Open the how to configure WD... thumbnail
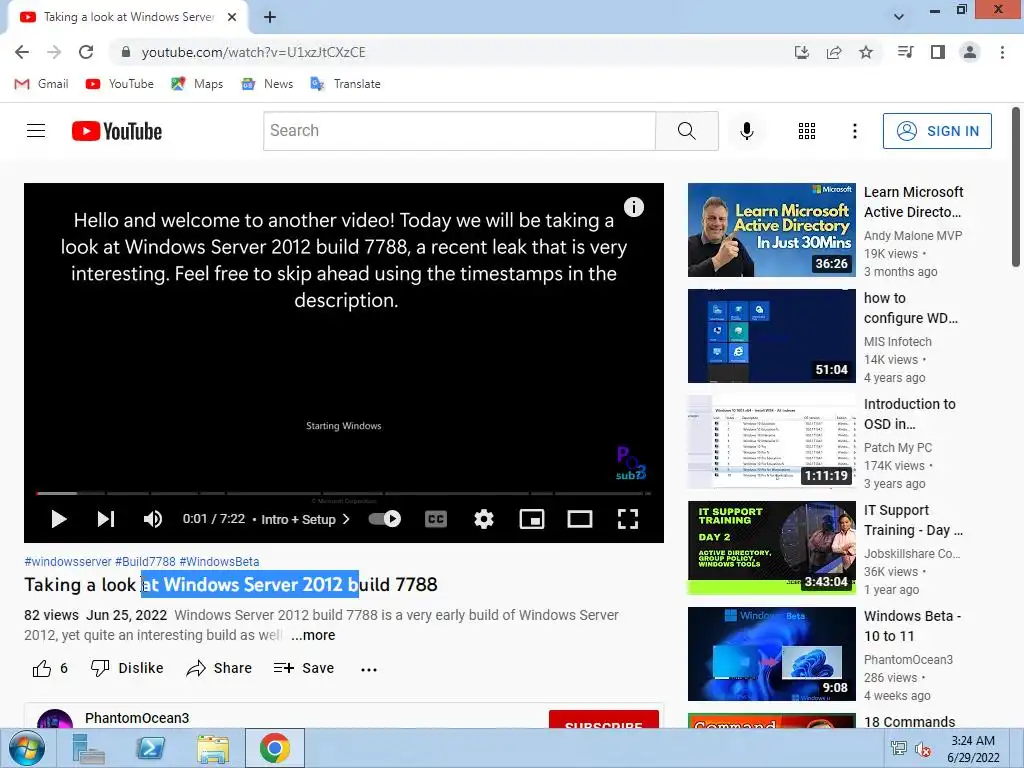The image size is (1024, 768). (x=771, y=336)
